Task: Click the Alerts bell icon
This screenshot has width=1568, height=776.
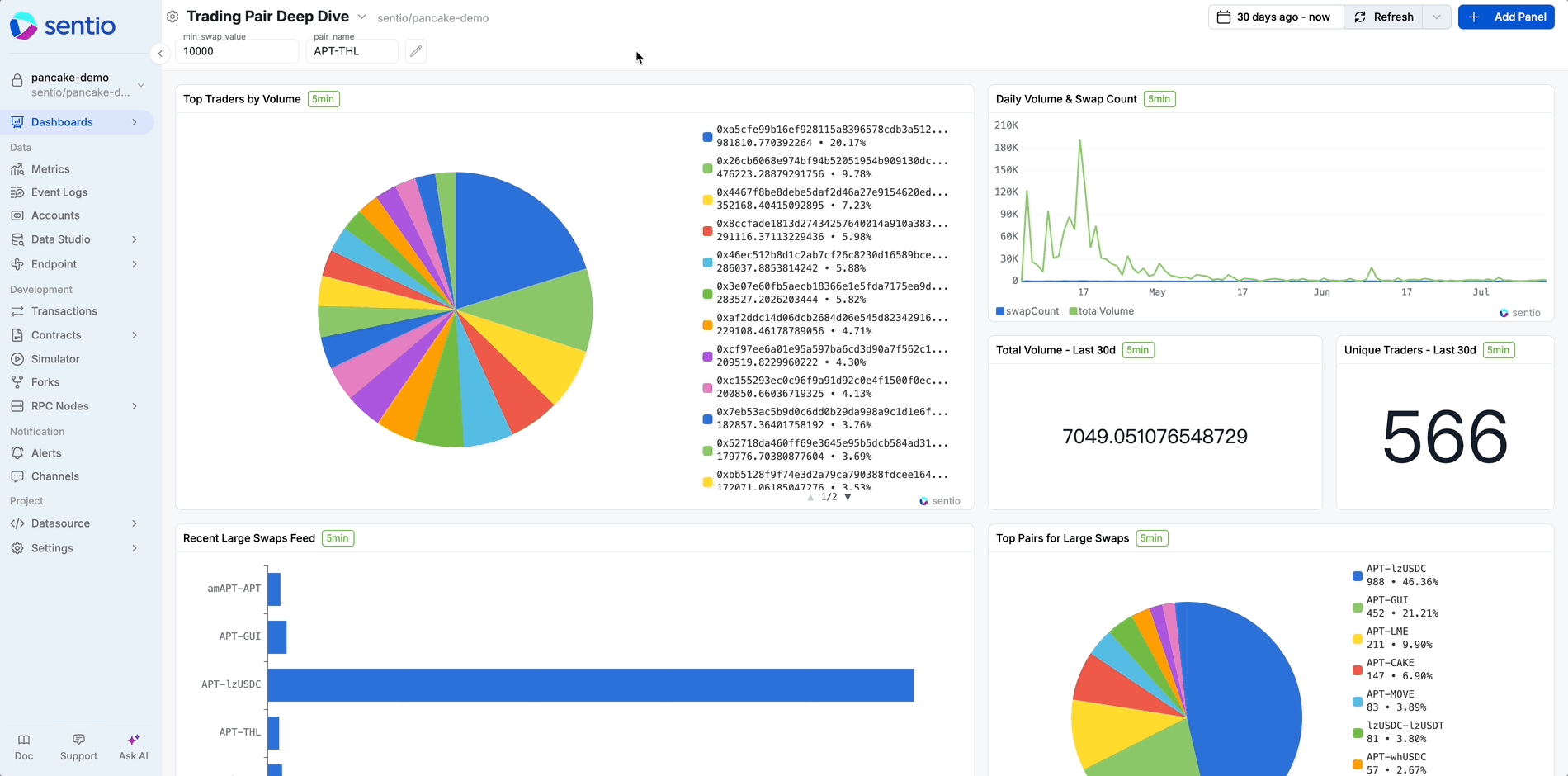Action: tap(17, 453)
